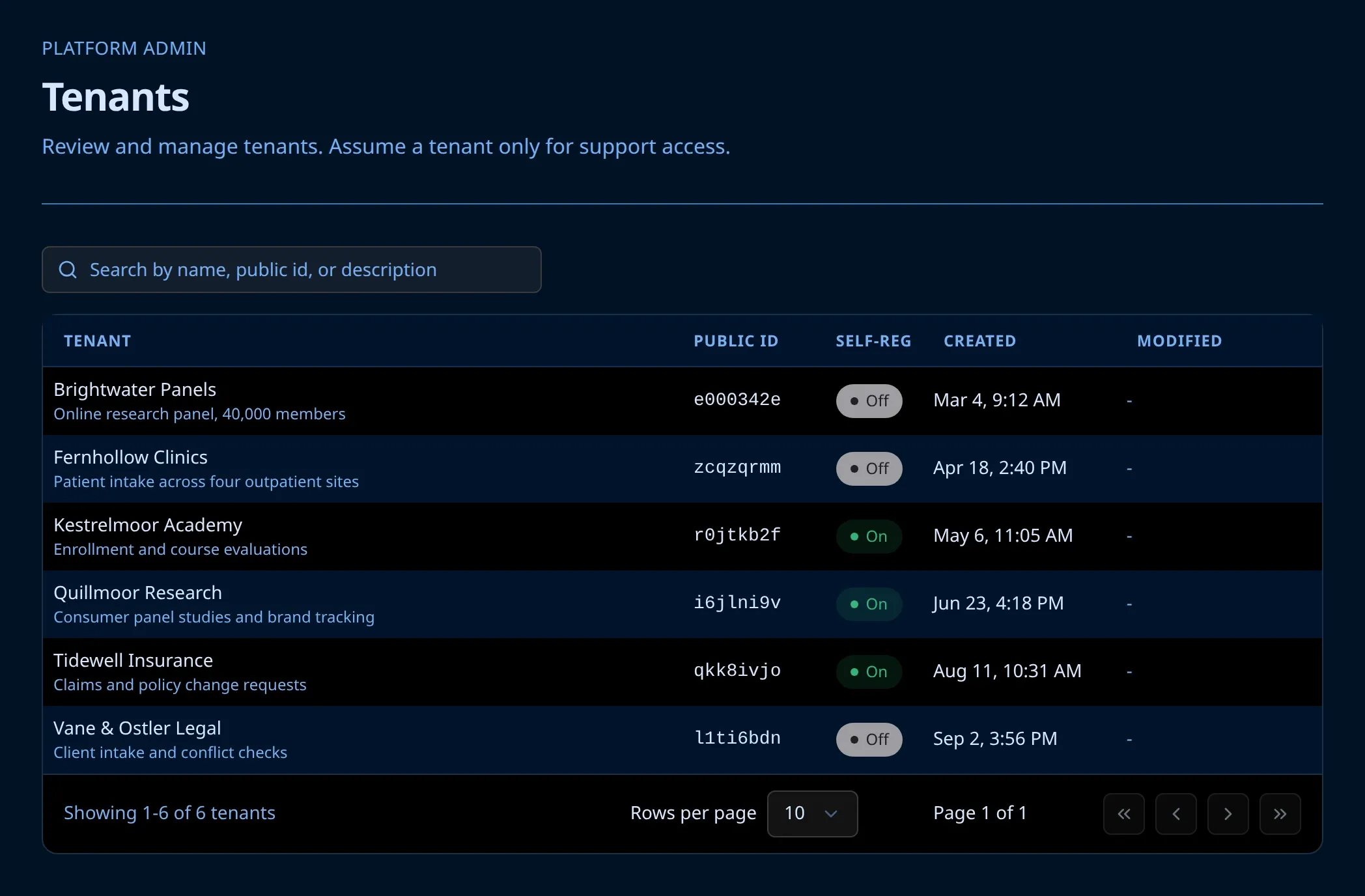Screen dimensions: 1365x896
Task: Click created date Jun 23, 4:18 PM
Action: (998, 603)
